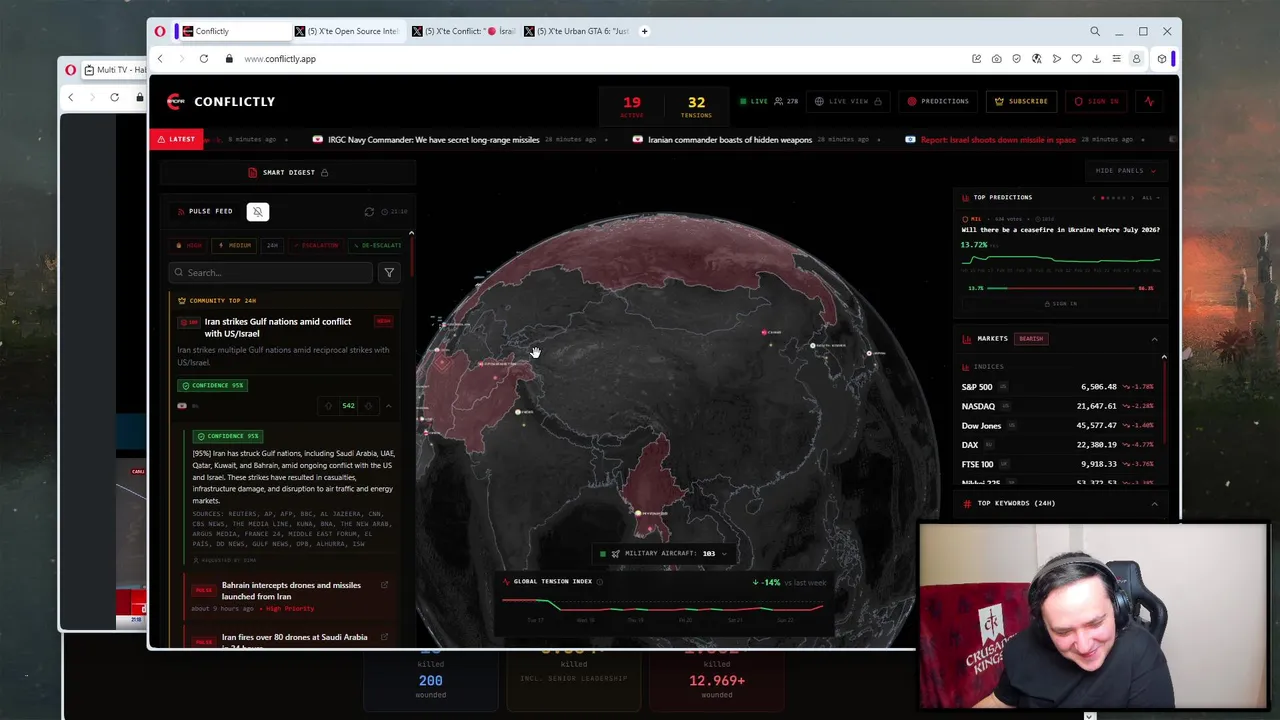
Task: Toggle the HIGH severity filter chip
Action: coord(189,245)
